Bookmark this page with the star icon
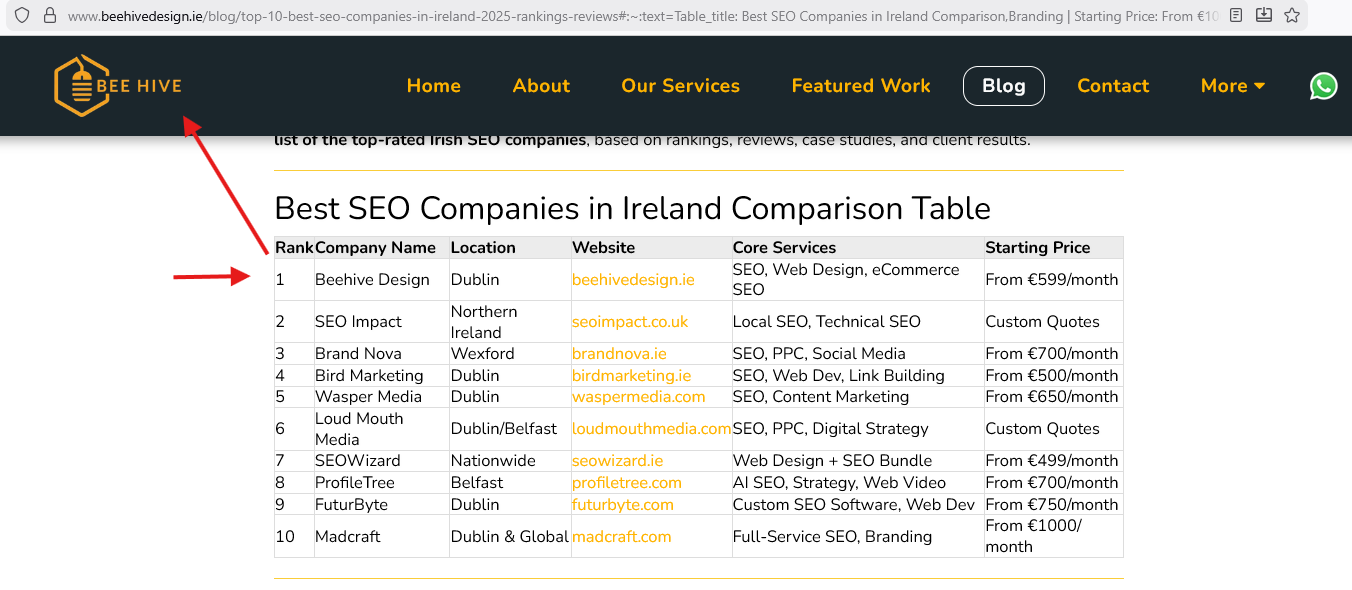 [1291, 16]
